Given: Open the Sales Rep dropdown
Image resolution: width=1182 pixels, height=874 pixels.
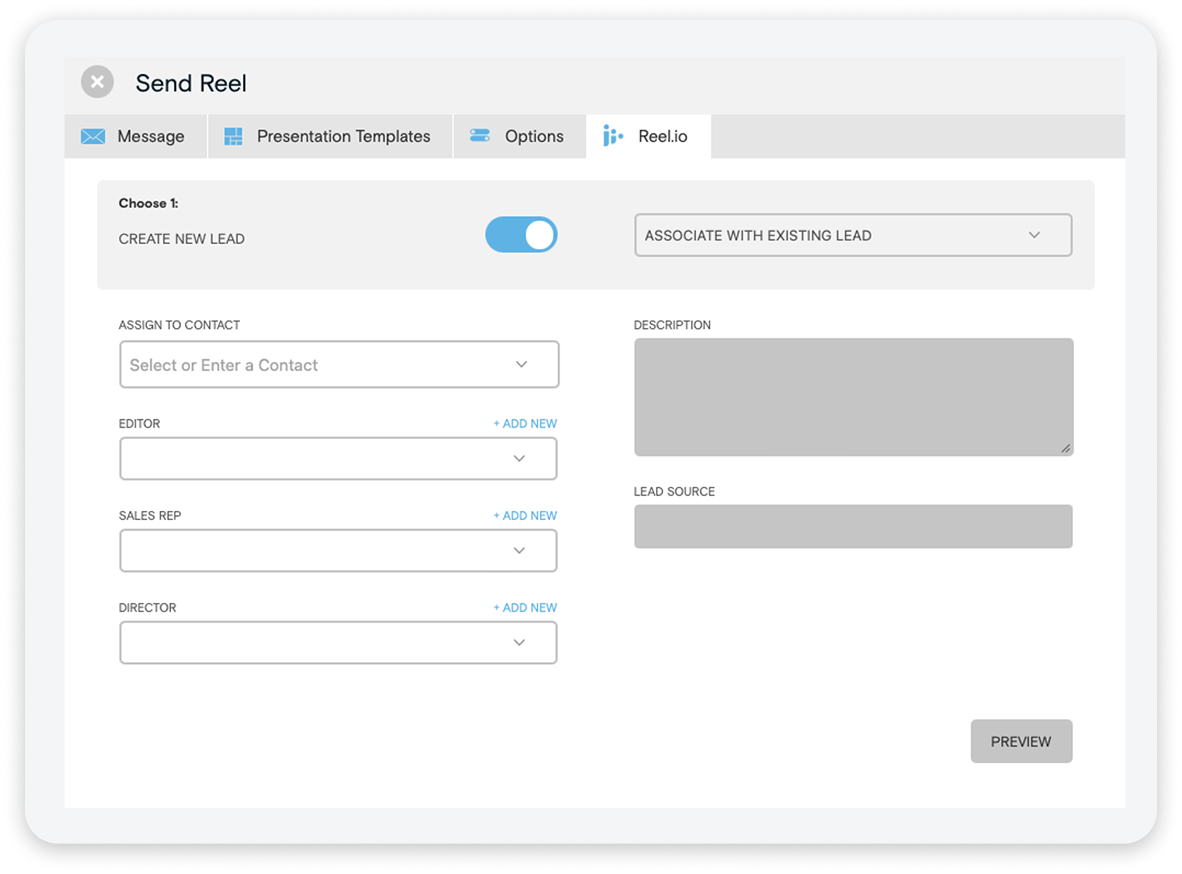Looking at the screenshot, I should click(x=338, y=551).
